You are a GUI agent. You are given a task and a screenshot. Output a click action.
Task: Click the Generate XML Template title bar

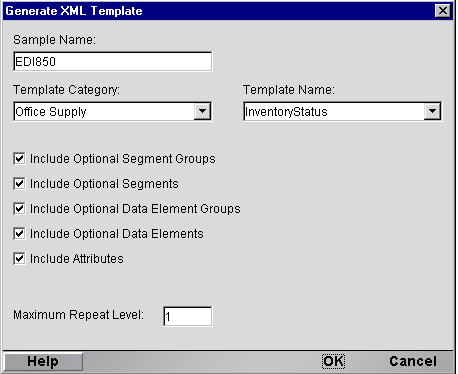click(228, 11)
